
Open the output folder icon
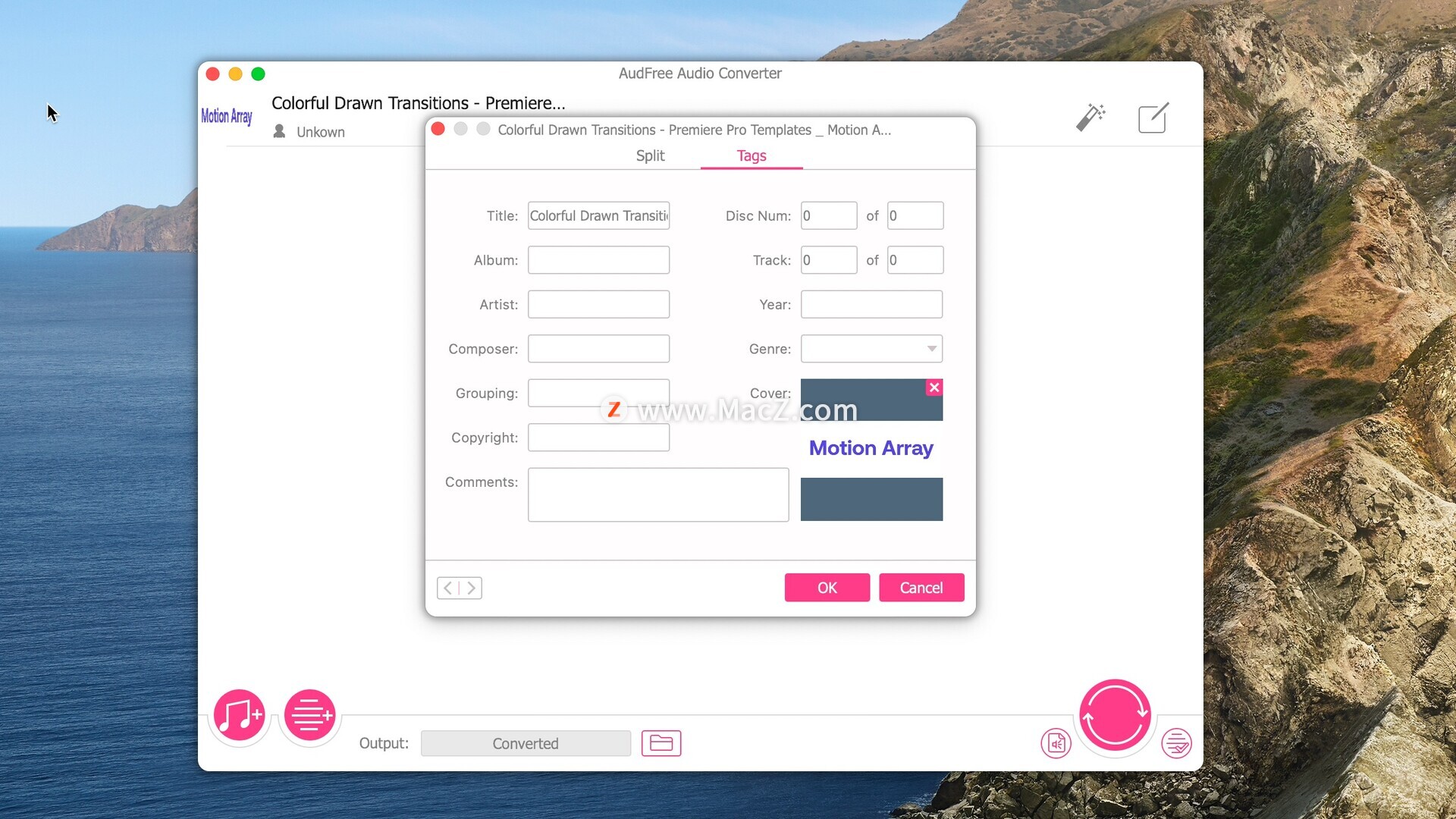(x=661, y=743)
